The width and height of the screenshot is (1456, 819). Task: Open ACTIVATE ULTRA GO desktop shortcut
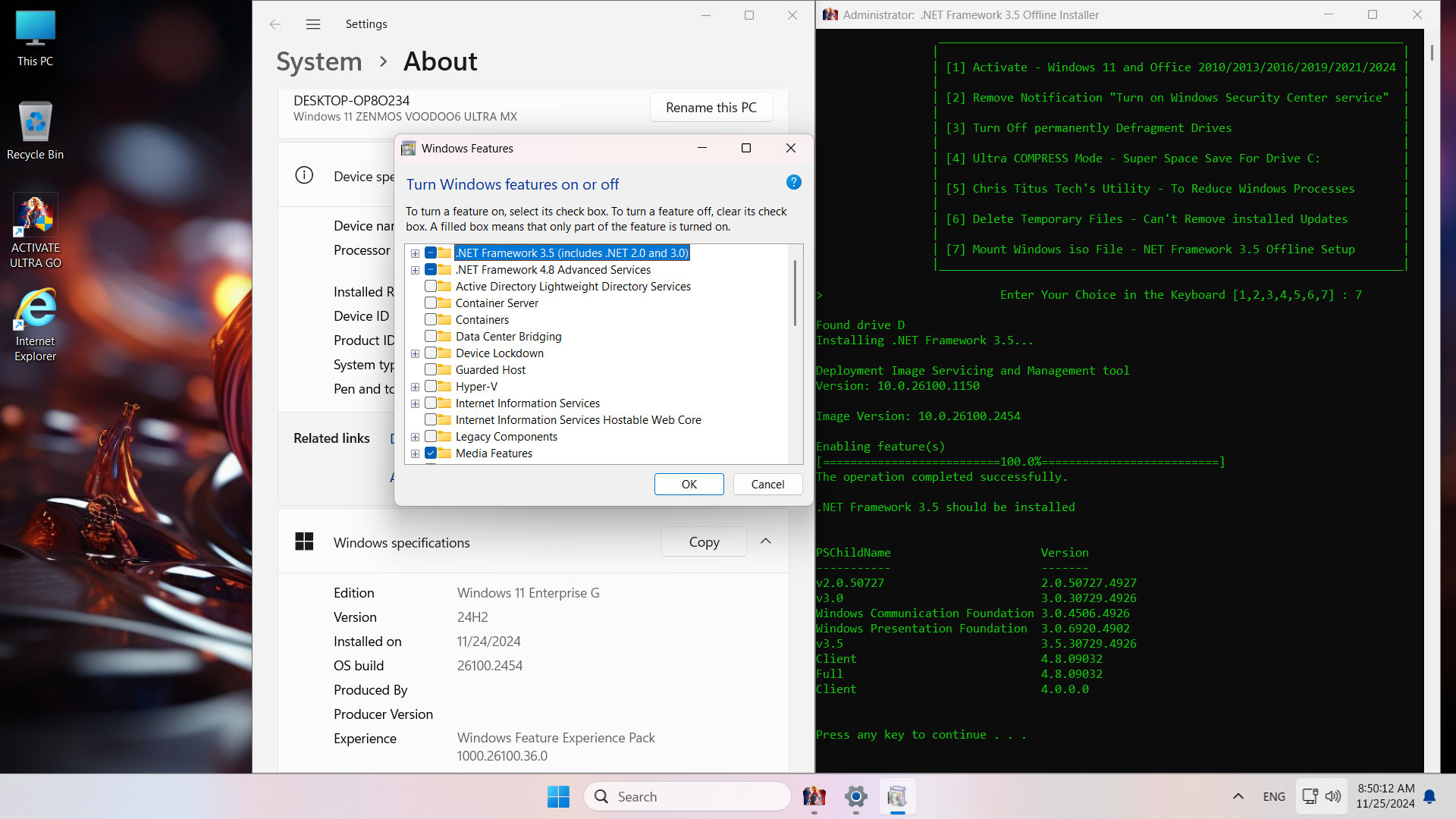click(x=35, y=231)
